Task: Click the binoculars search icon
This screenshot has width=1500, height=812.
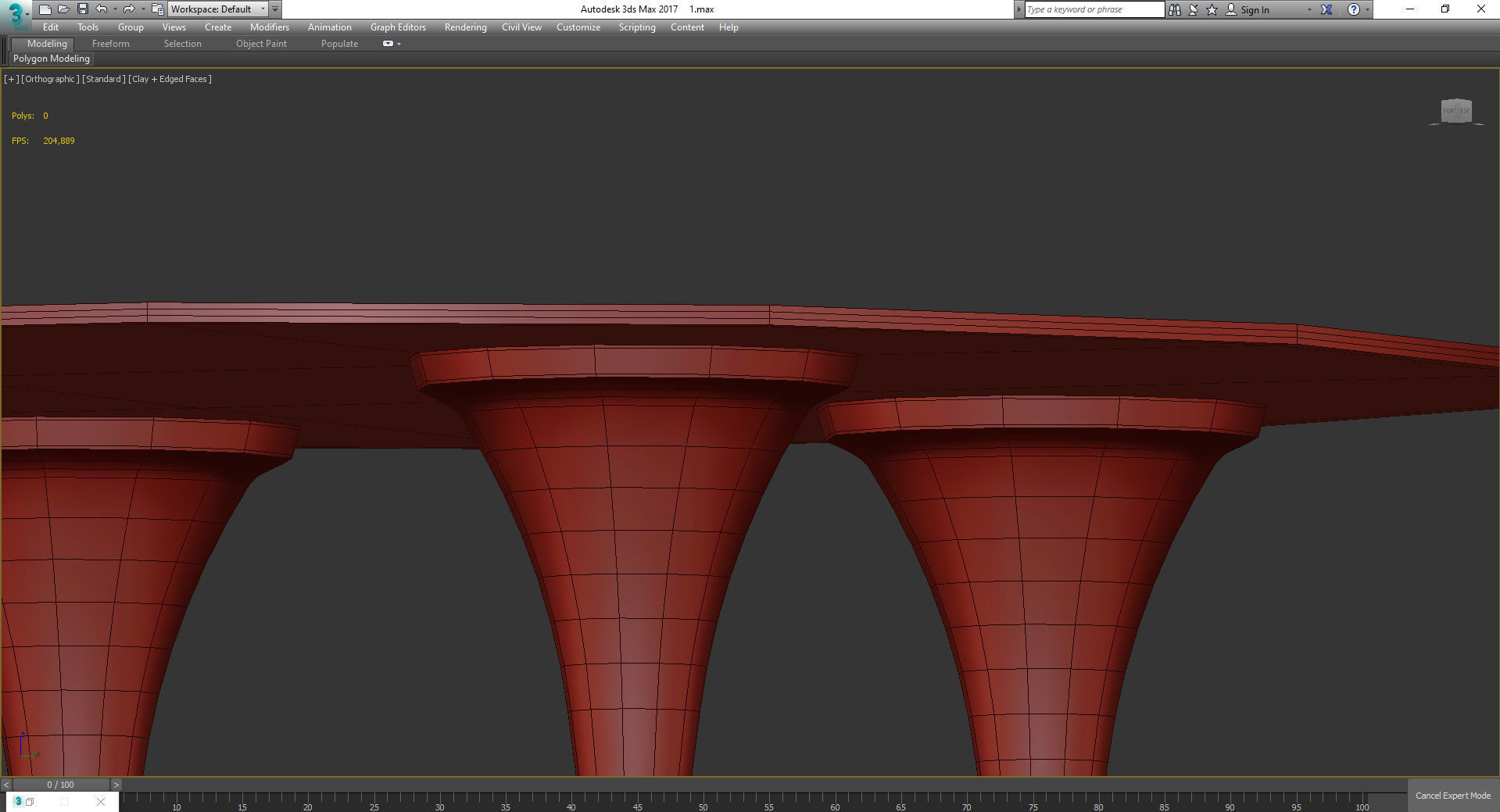Action: click(1174, 9)
